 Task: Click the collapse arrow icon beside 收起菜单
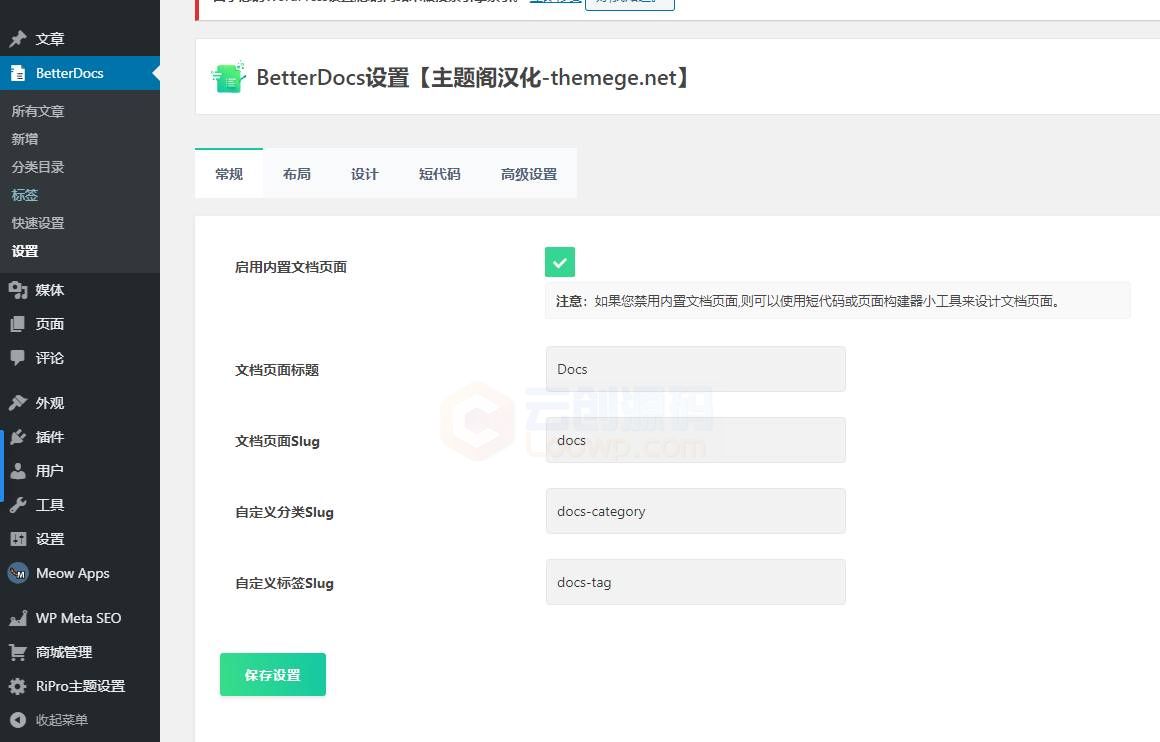tap(18, 720)
